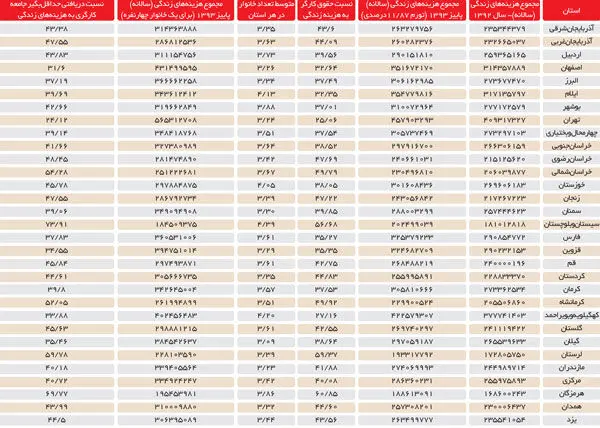This screenshot has width=600, height=428.
Task: Select the 'قم' province cell
Action: click(571, 263)
